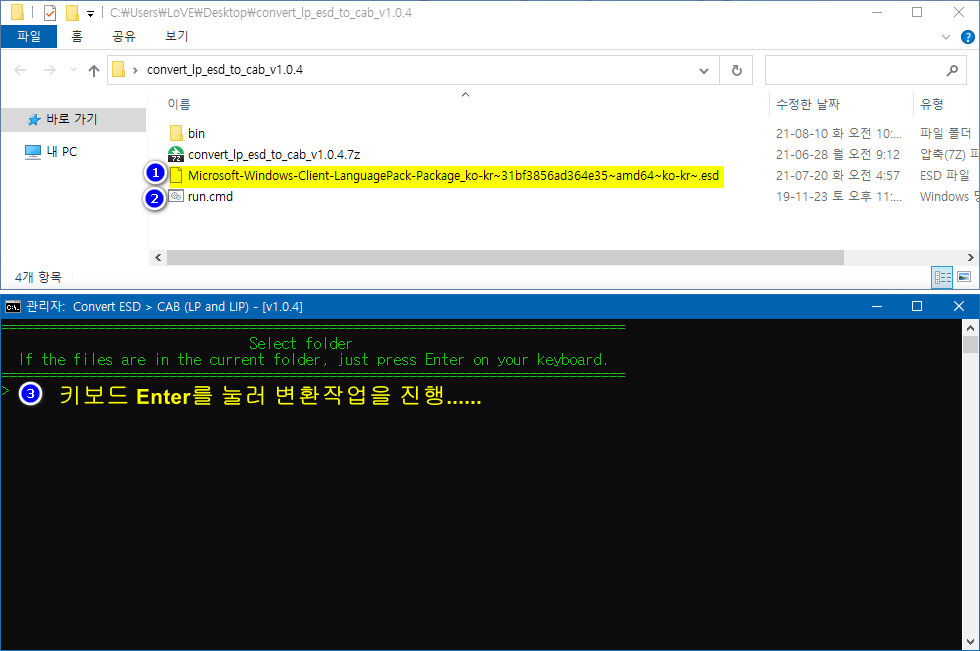Select 바로 가기 in navigation pane

click(72, 119)
